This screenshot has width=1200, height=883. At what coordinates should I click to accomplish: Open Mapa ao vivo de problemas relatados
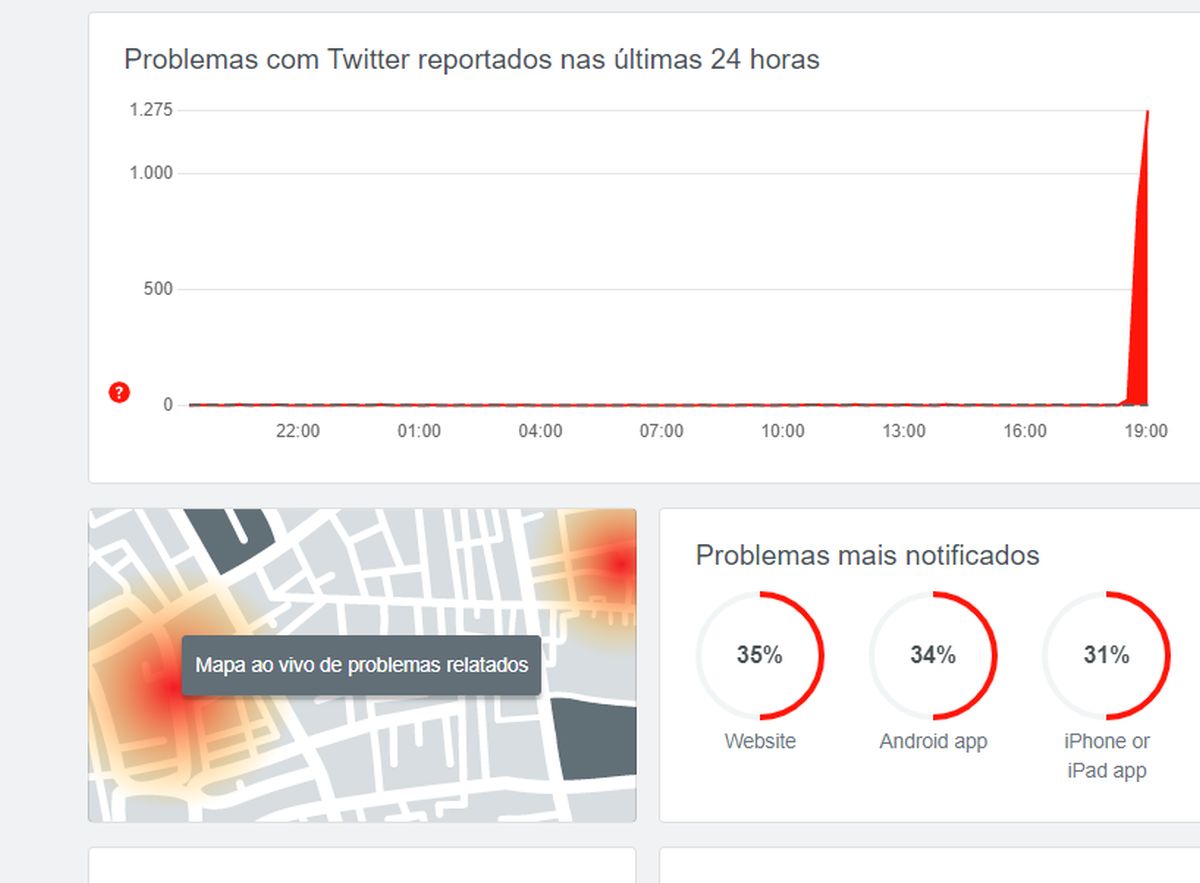(x=363, y=663)
